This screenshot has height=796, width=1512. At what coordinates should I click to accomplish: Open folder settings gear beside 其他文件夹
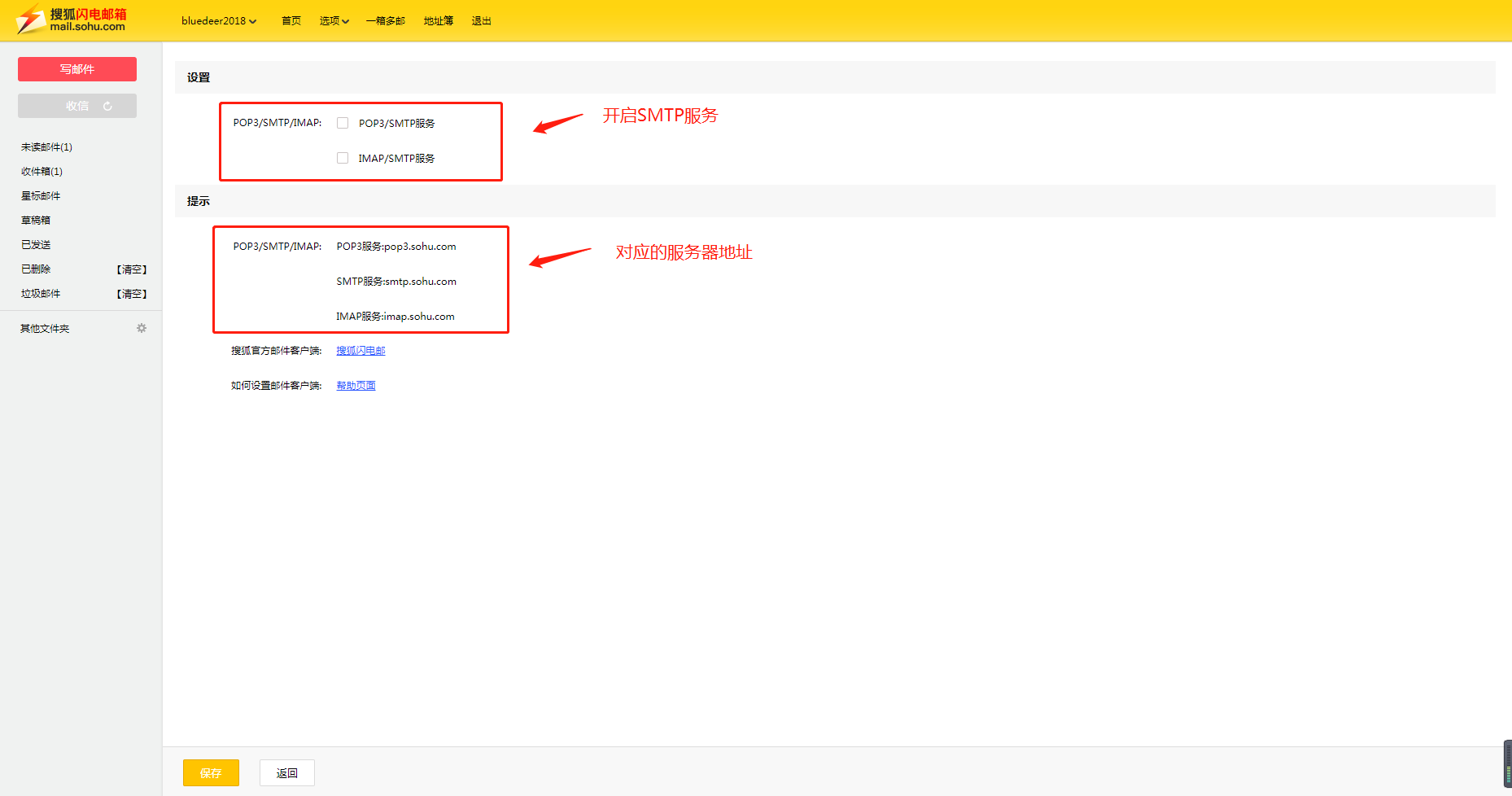[x=142, y=328]
